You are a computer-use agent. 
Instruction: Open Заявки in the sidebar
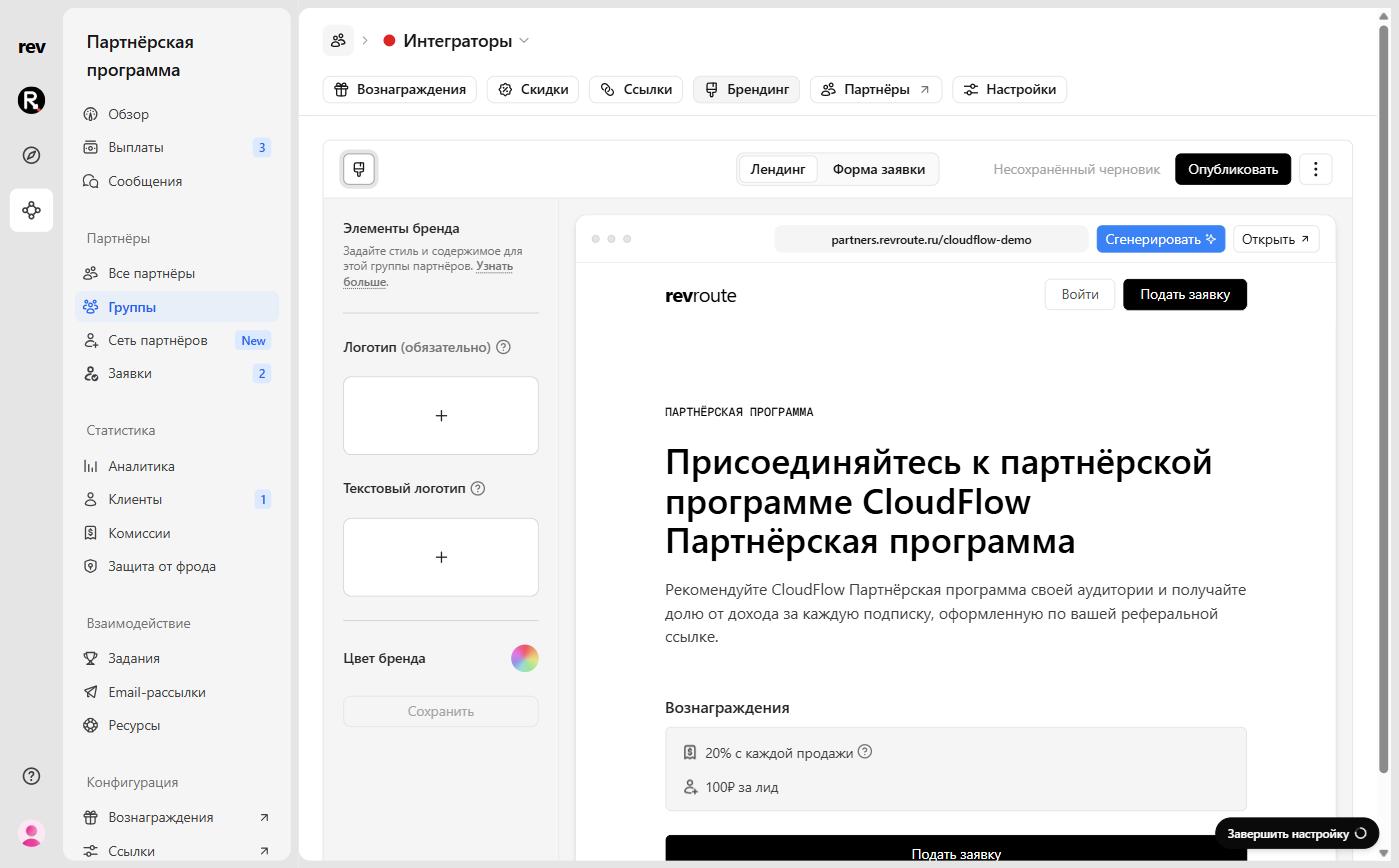(x=177, y=373)
